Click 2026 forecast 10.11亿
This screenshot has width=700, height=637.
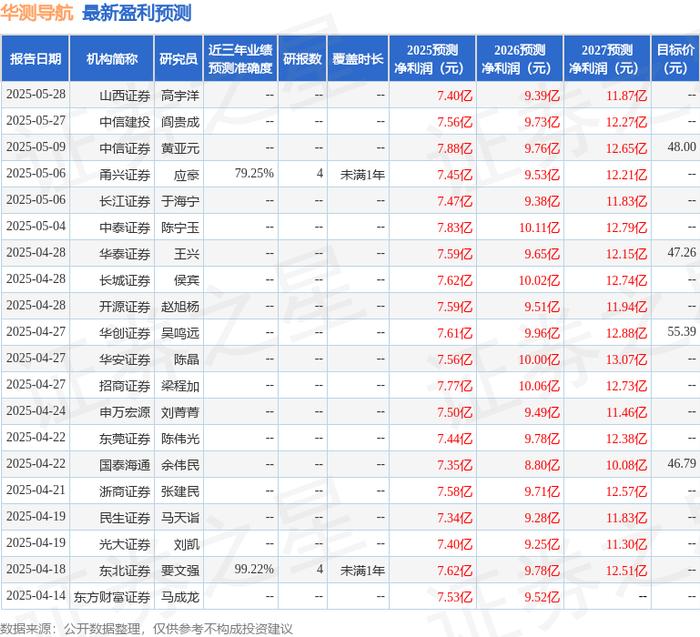[x=539, y=228]
